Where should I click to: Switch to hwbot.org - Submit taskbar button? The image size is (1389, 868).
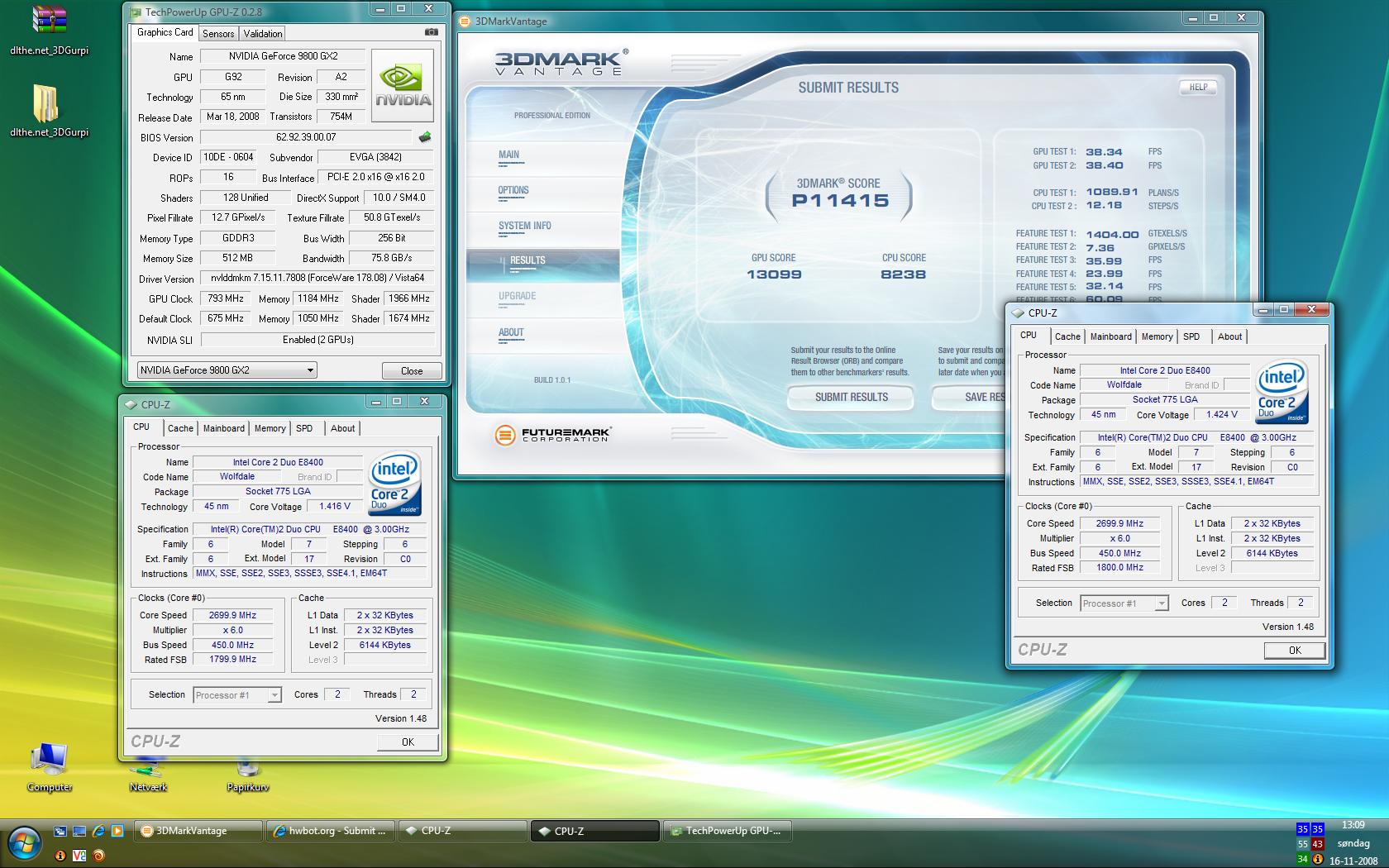point(330,831)
